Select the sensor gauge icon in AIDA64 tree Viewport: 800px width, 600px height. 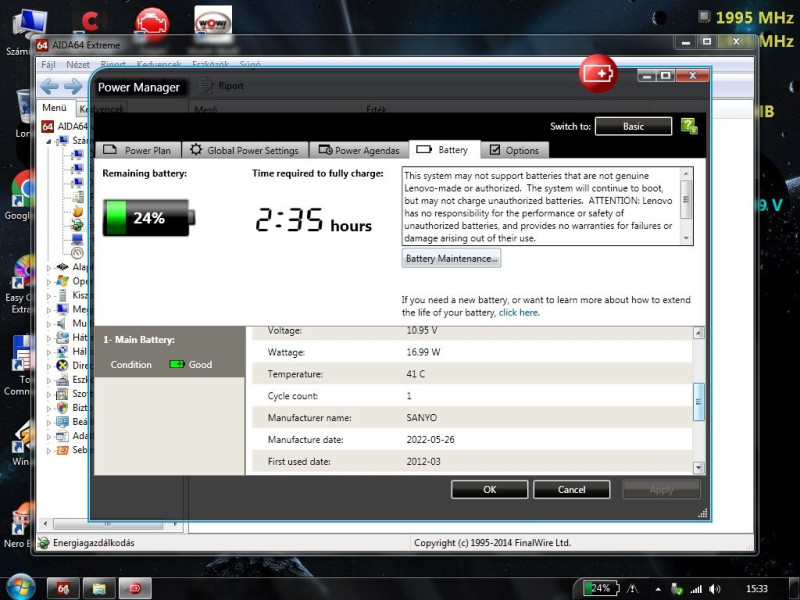coord(78,253)
